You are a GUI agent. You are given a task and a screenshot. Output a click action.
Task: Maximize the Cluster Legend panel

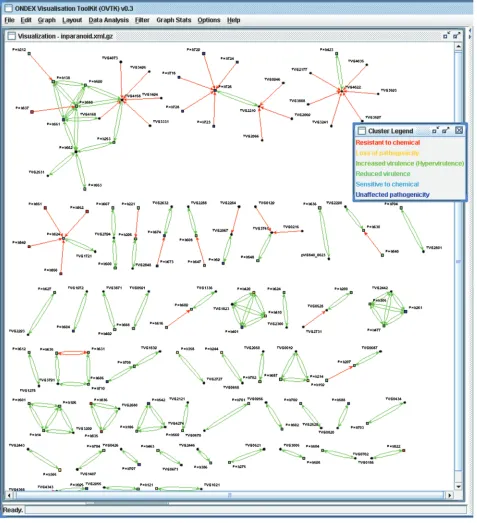pyautogui.click(x=446, y=130)
